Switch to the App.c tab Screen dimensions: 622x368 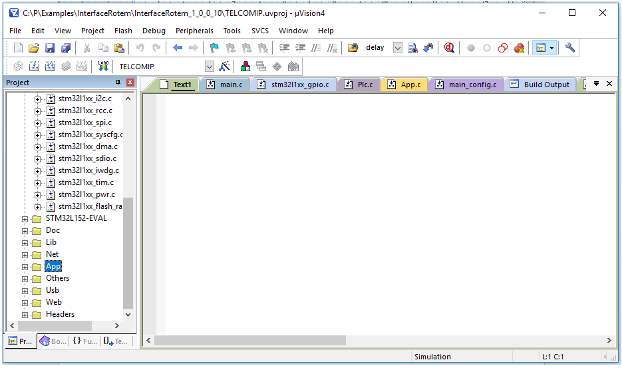404,84
